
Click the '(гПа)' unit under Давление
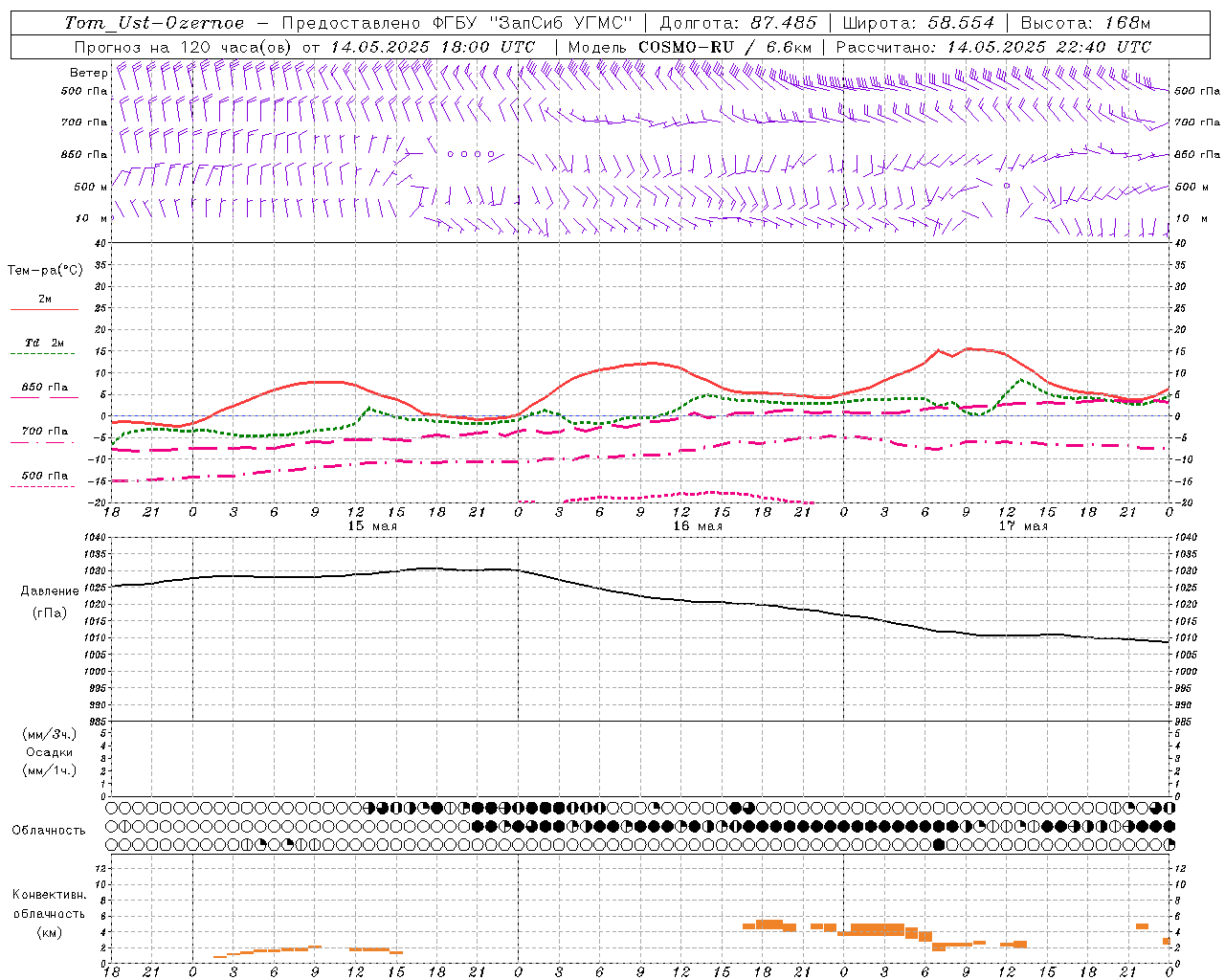[50, 613]
